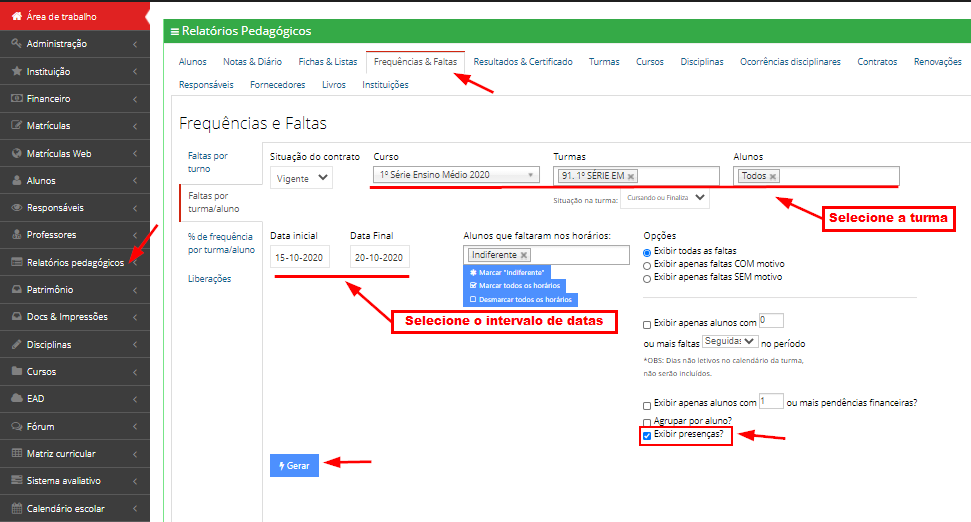Click the table icon for Matriz curricular
Viewport: 971px width, 522px height.
17,453
